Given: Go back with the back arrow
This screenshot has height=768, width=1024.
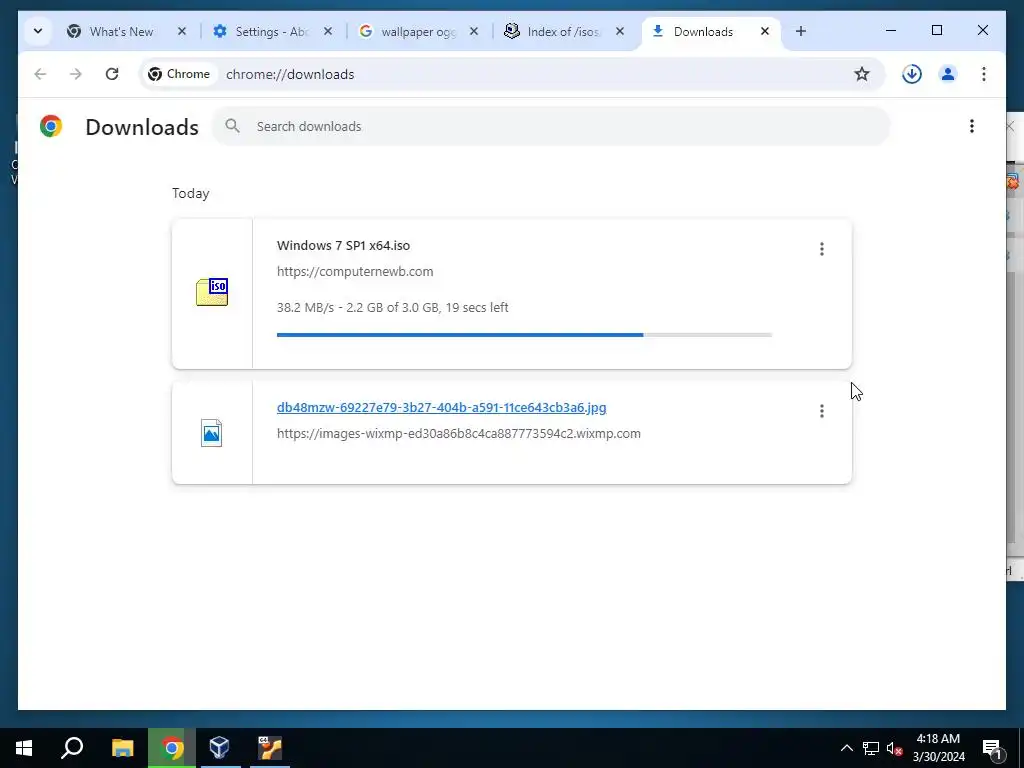Looking at the screenshot, I should point(40,74).
